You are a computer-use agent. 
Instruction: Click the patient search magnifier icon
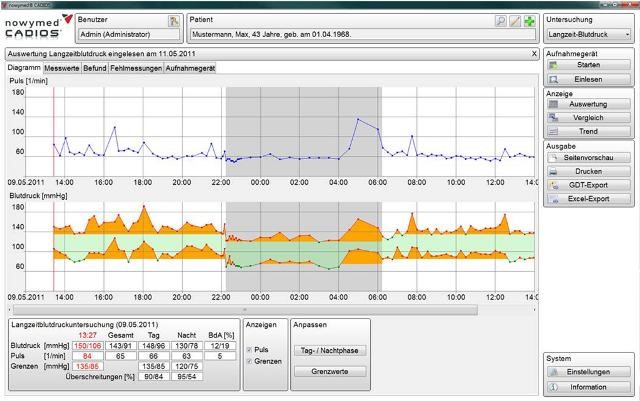pos(500,21)
